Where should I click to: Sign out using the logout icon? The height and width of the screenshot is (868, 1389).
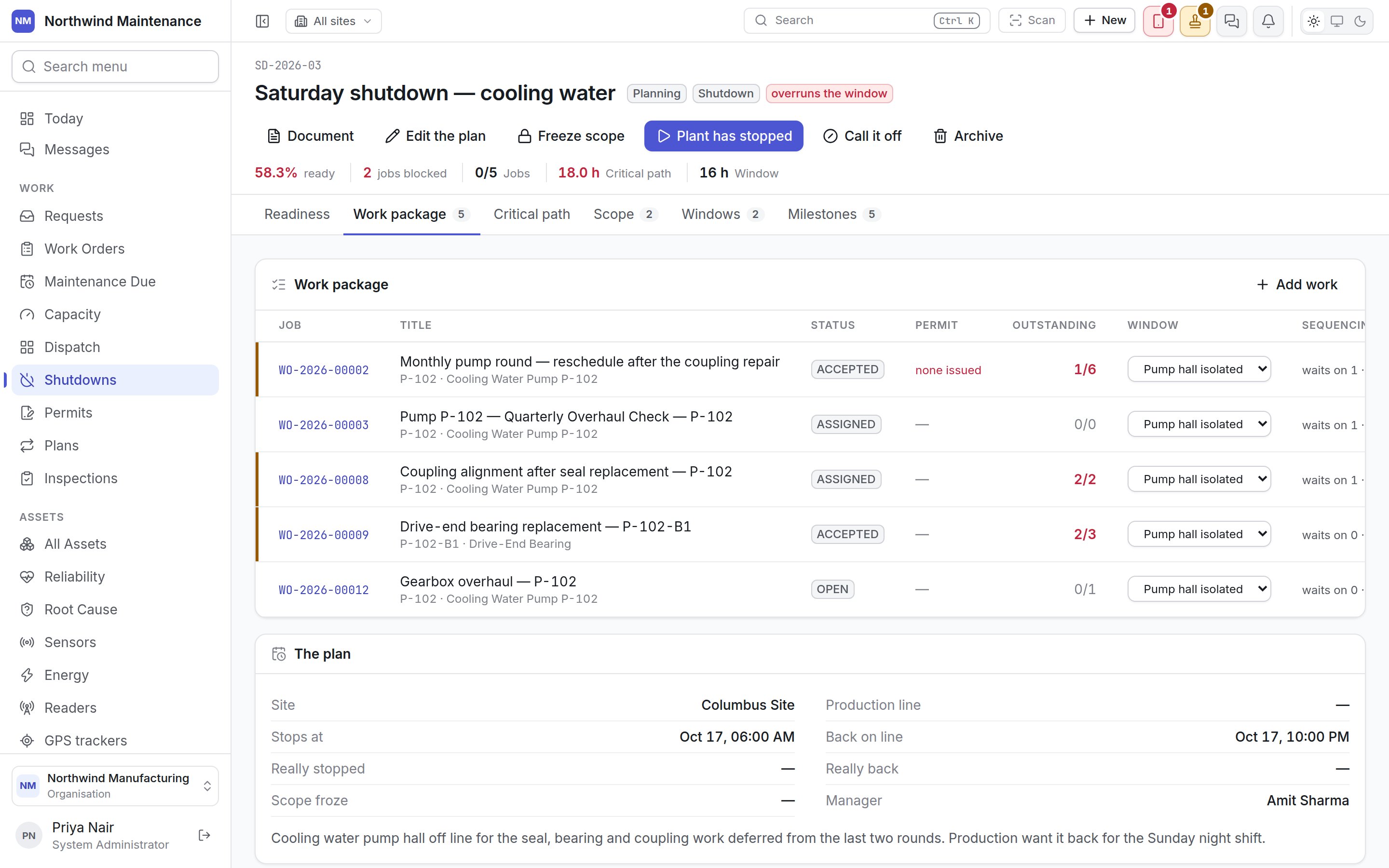click(x=204, y=835)
